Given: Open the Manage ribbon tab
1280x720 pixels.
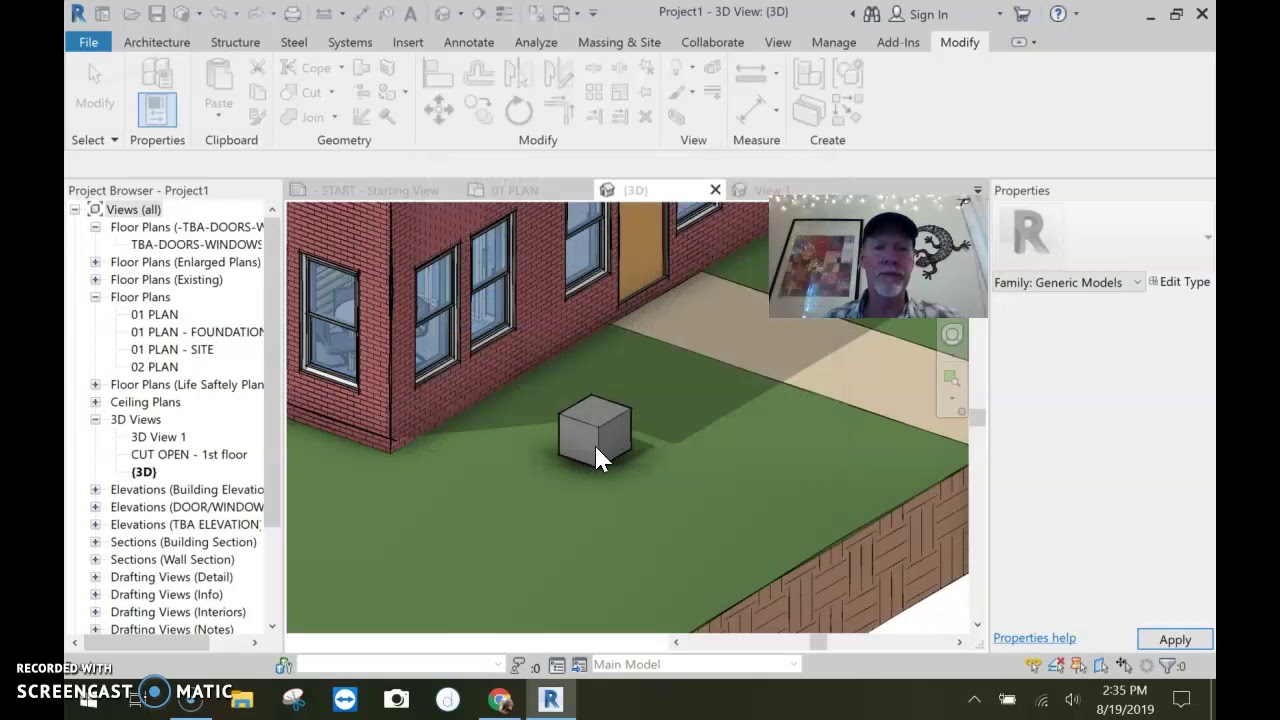Looking at the screenshot, I should (834, 42).
